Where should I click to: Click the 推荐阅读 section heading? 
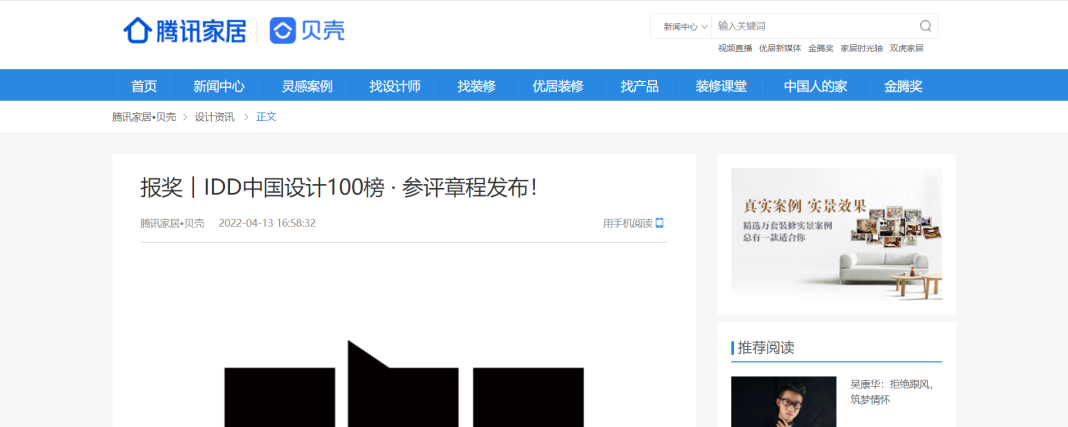766,347
